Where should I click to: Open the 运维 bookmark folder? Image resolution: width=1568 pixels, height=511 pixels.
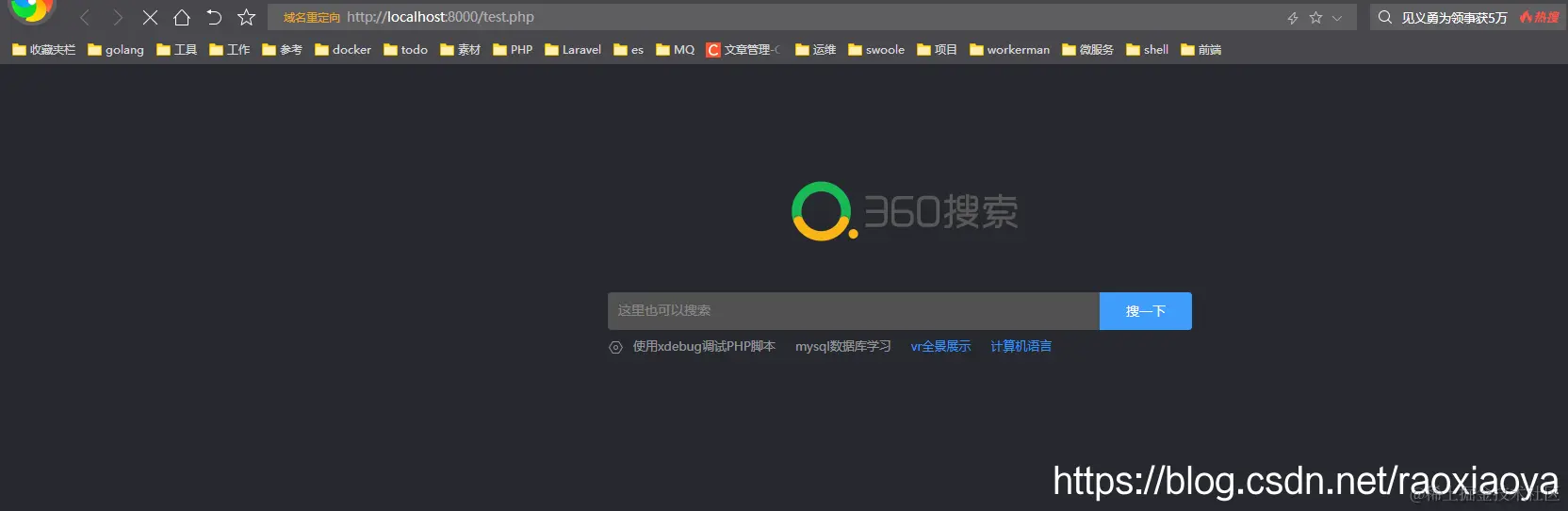pyautogui.click(x=815, y=49)
